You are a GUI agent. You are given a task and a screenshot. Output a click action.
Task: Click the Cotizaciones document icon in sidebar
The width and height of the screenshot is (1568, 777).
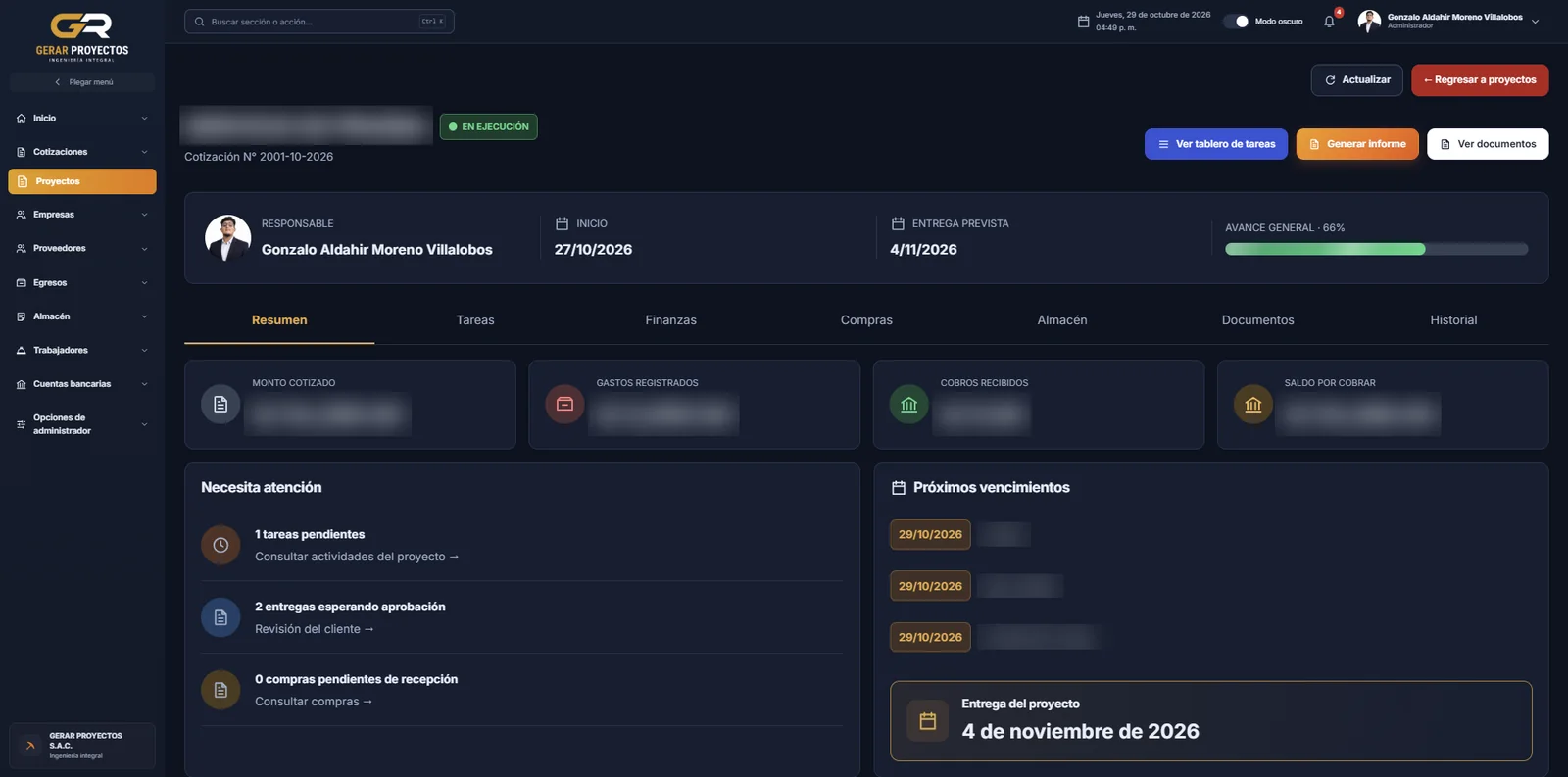pyautogui.click(x=22, y=152)
